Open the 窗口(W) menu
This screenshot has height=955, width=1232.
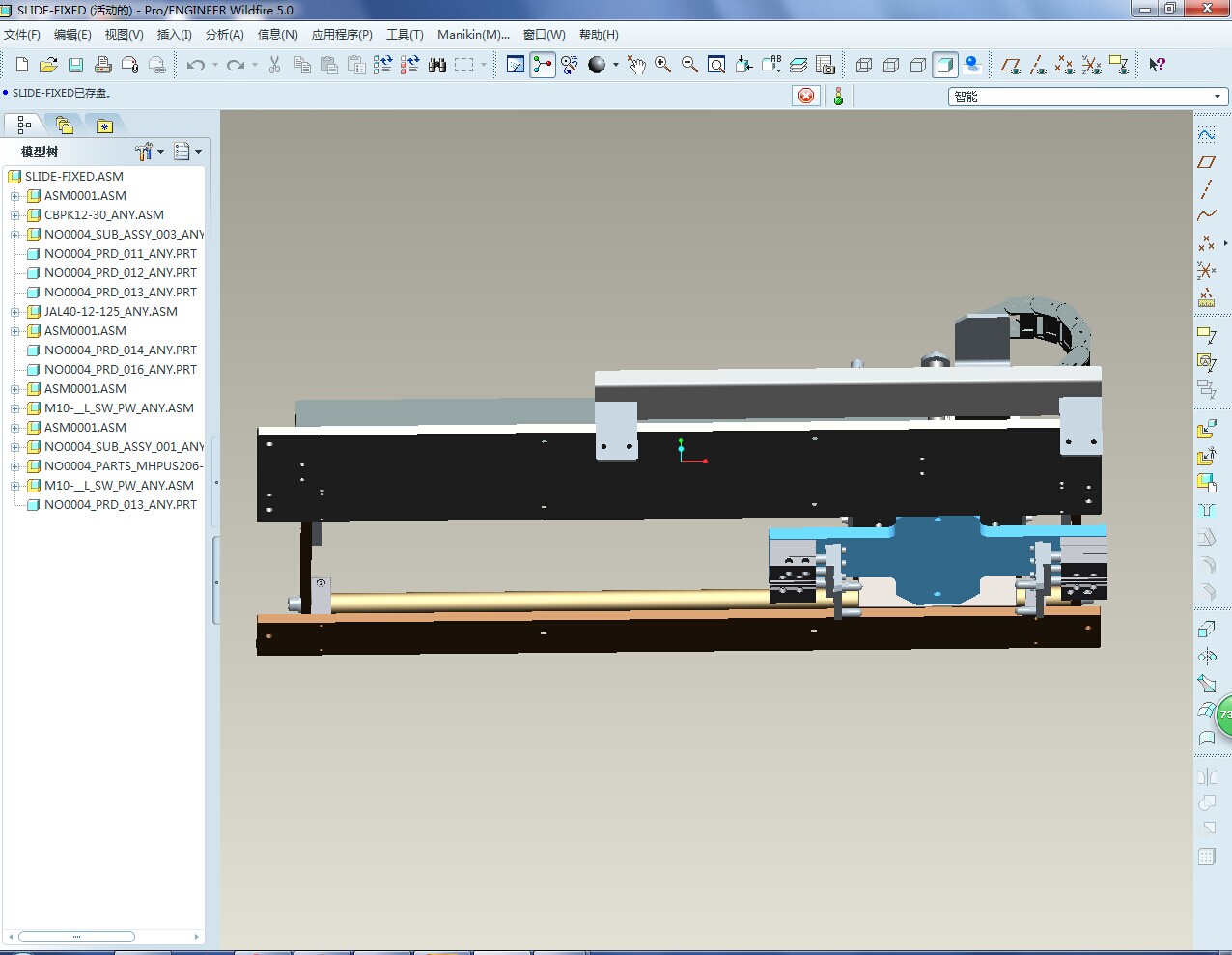pos(545,35)
